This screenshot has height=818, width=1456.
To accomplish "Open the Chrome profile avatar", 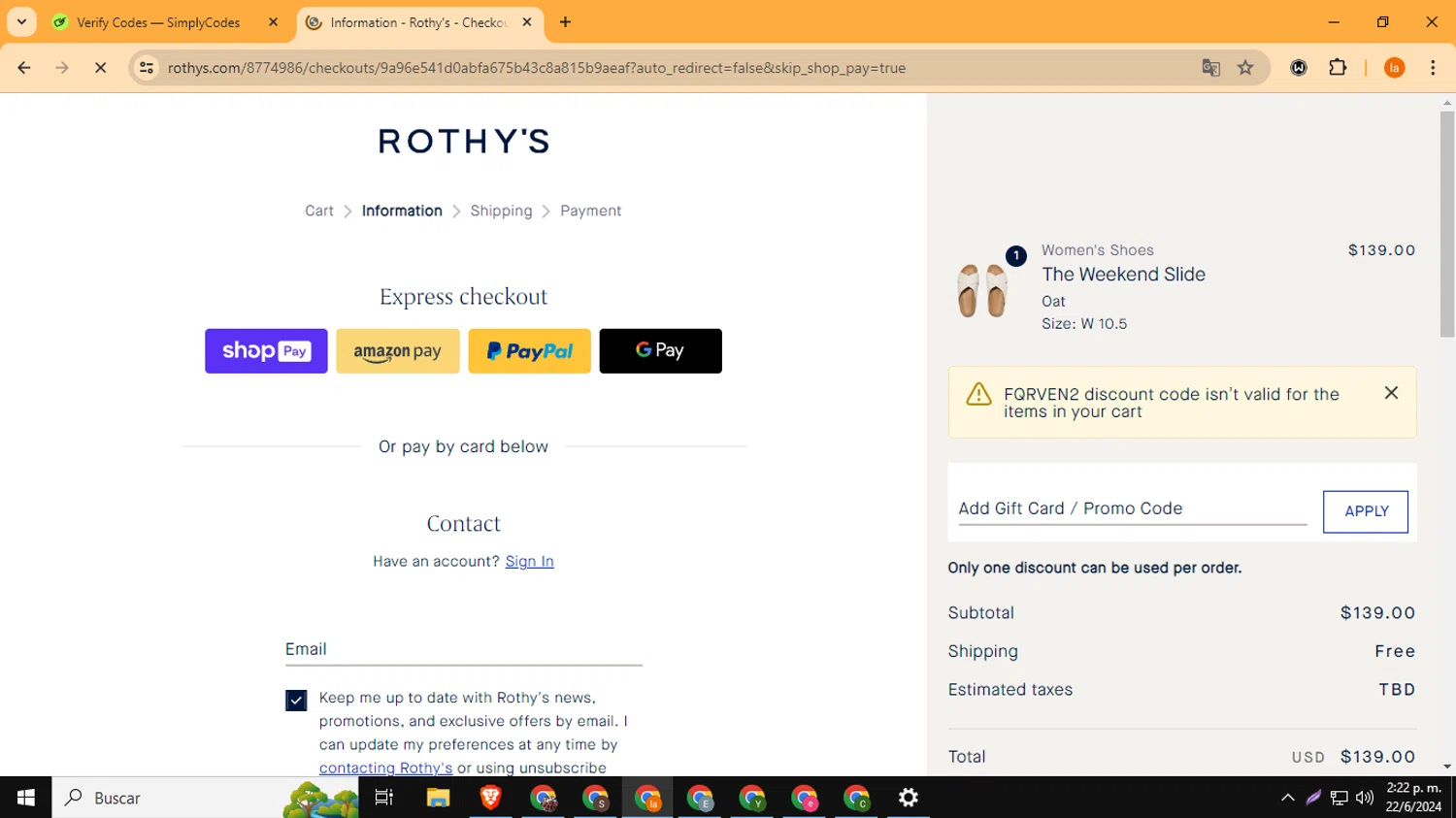I will coord(1395,68).
